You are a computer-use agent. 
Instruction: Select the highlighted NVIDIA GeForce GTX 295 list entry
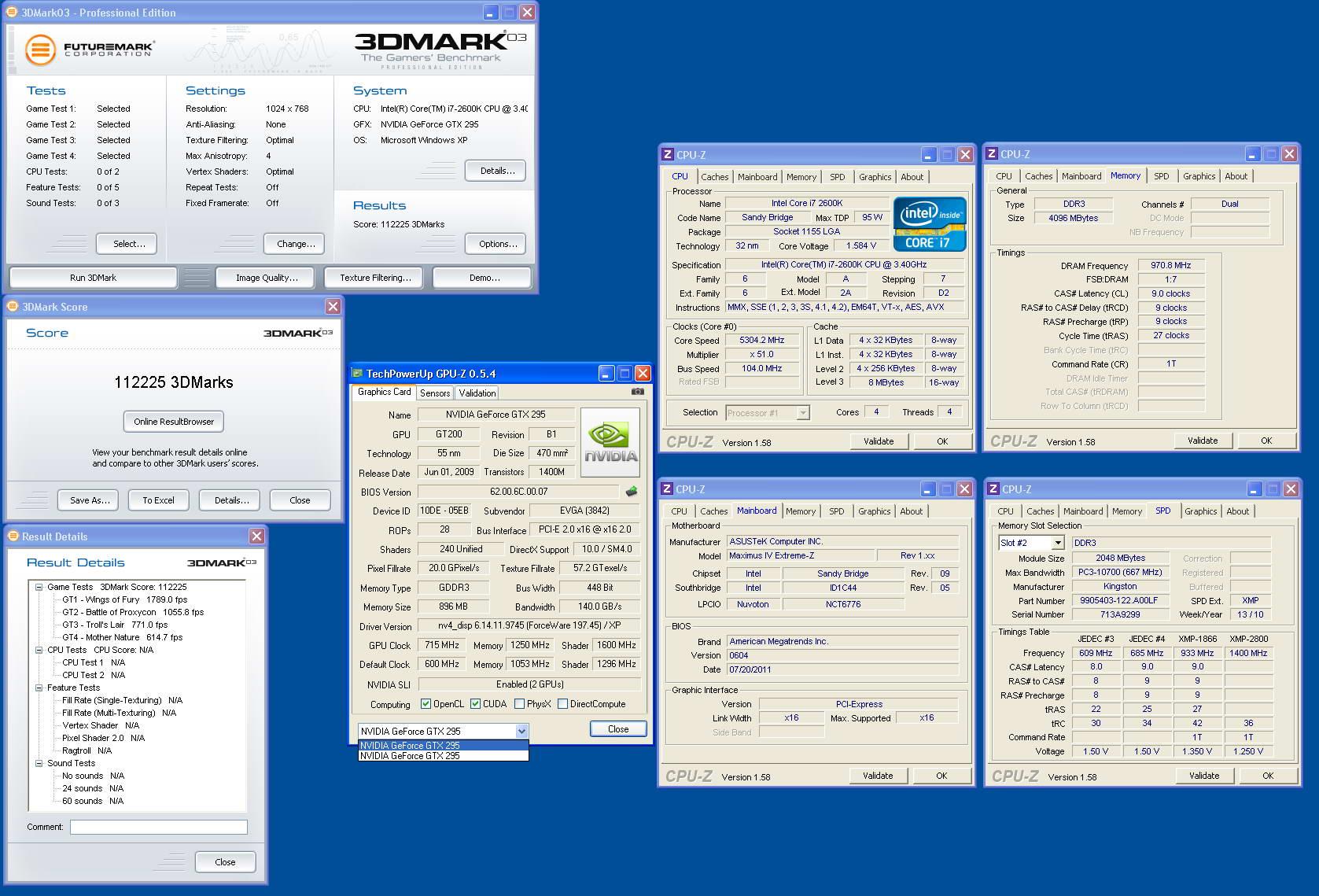coord(443,746)
